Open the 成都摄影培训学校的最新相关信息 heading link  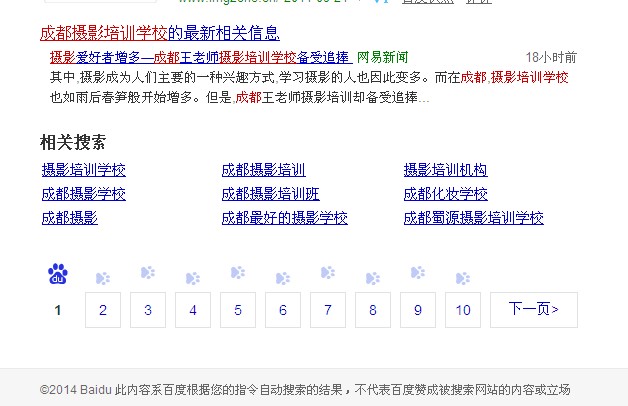(x=160, y=33)
